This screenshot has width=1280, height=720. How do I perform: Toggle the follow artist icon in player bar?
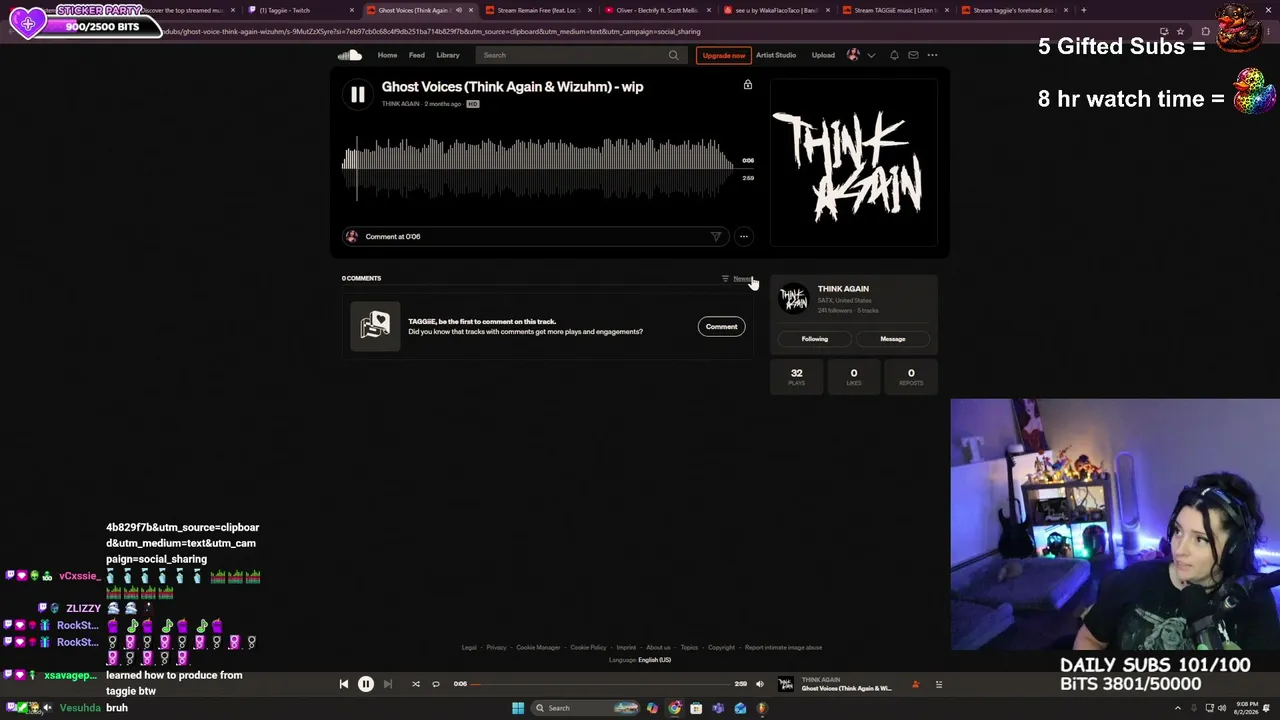pos(915,684)
